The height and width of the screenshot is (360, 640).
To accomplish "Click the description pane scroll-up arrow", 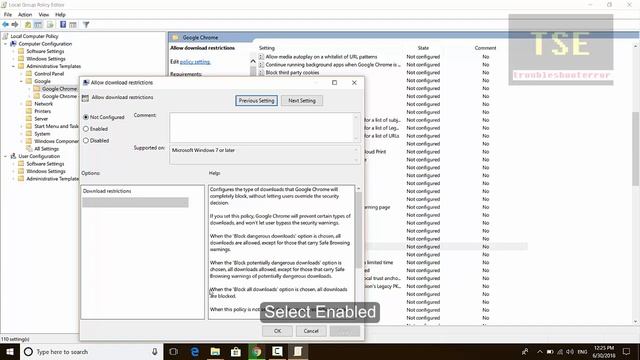I will click(x=253, y=62).
